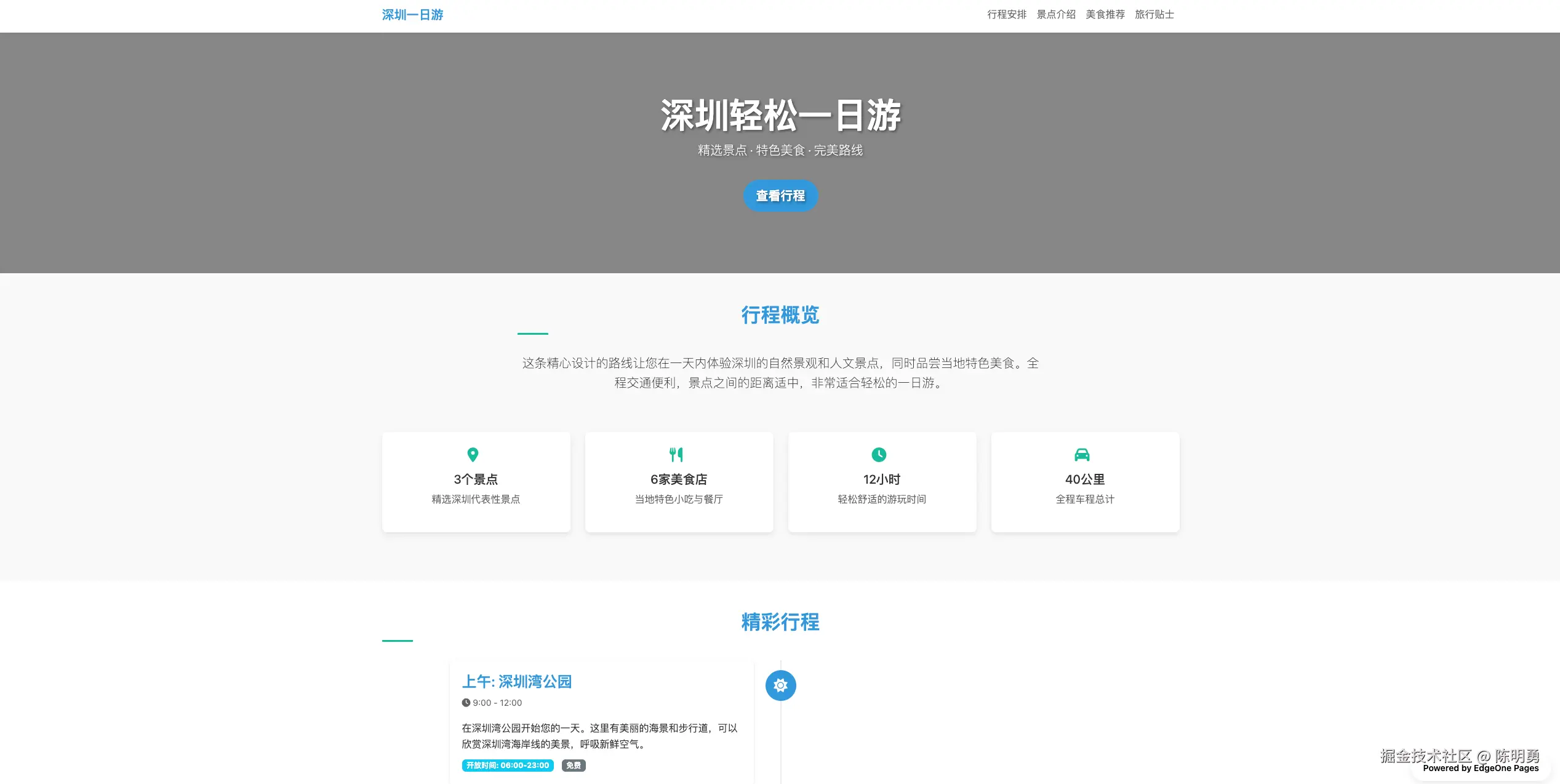1560x784 pixels.
Task: Go to 美食推荐 in navigation
Action: click(x=1105, y=15)
